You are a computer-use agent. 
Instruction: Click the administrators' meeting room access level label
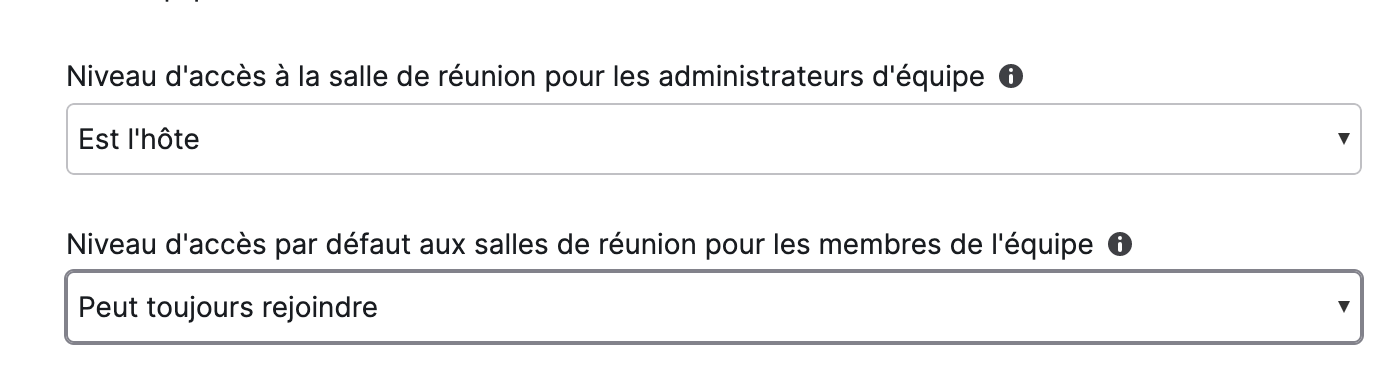tap(526, 78)
